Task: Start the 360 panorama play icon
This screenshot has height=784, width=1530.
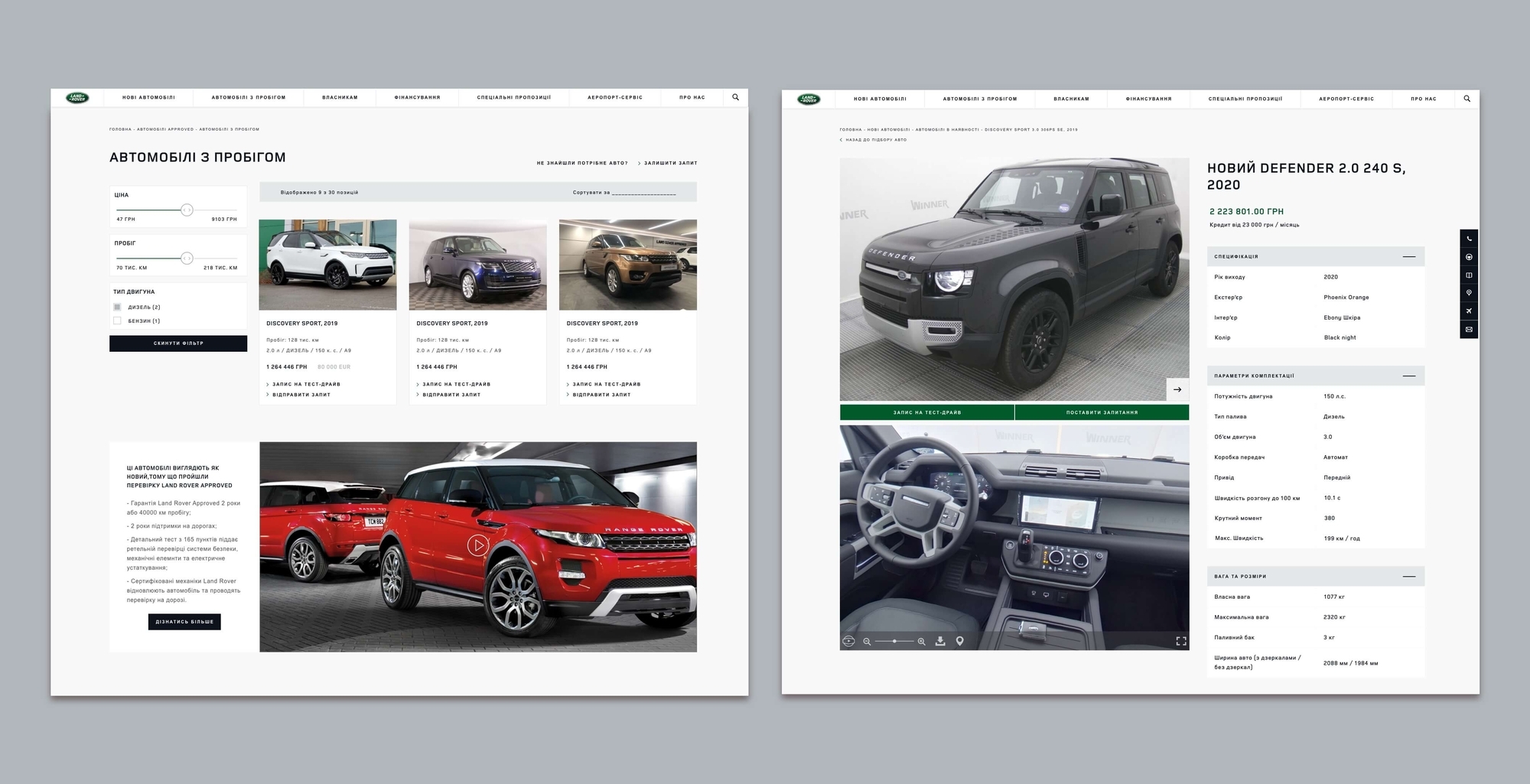Action: click(x=848, y=641)
